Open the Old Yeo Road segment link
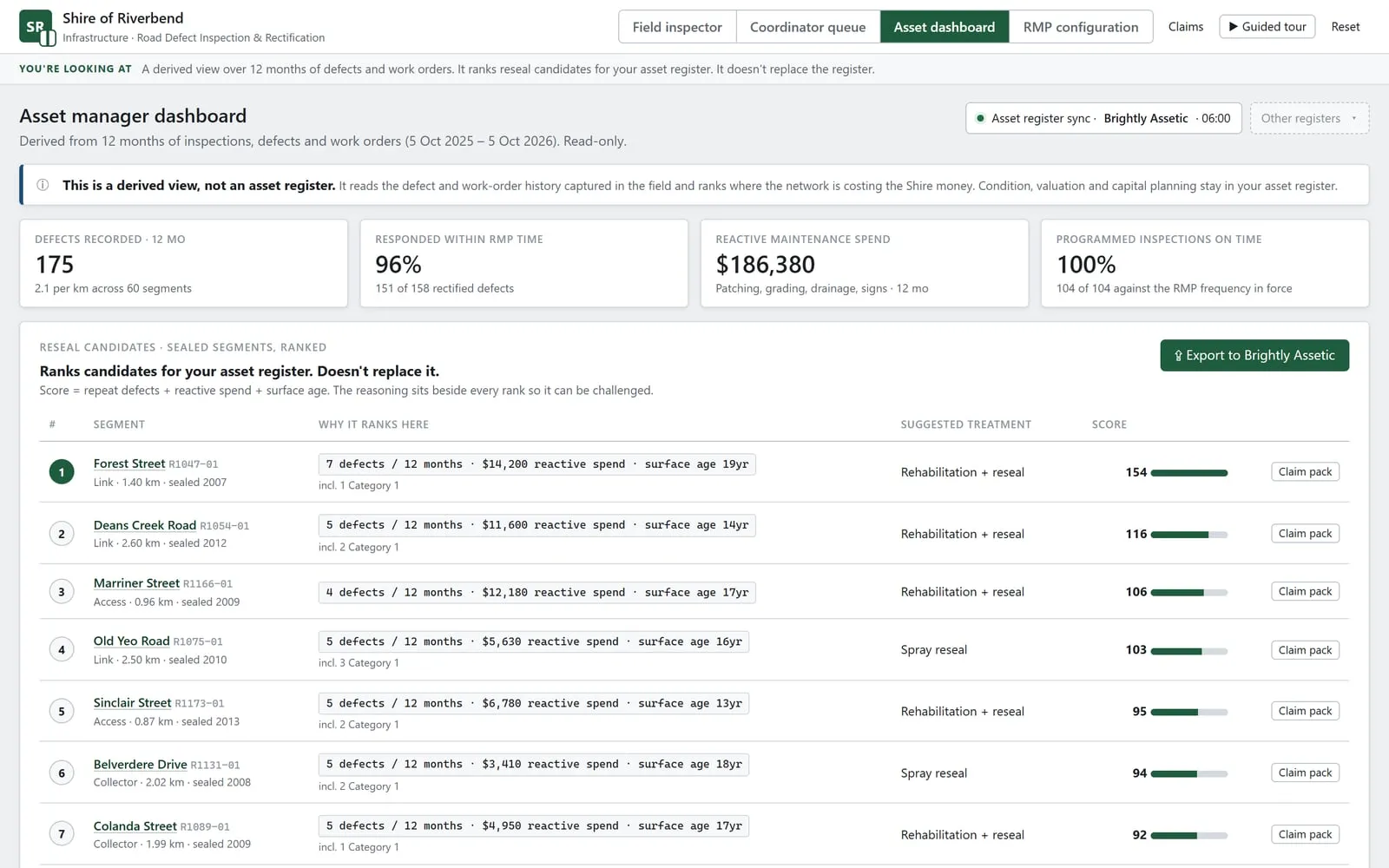 tap(131, 641)
